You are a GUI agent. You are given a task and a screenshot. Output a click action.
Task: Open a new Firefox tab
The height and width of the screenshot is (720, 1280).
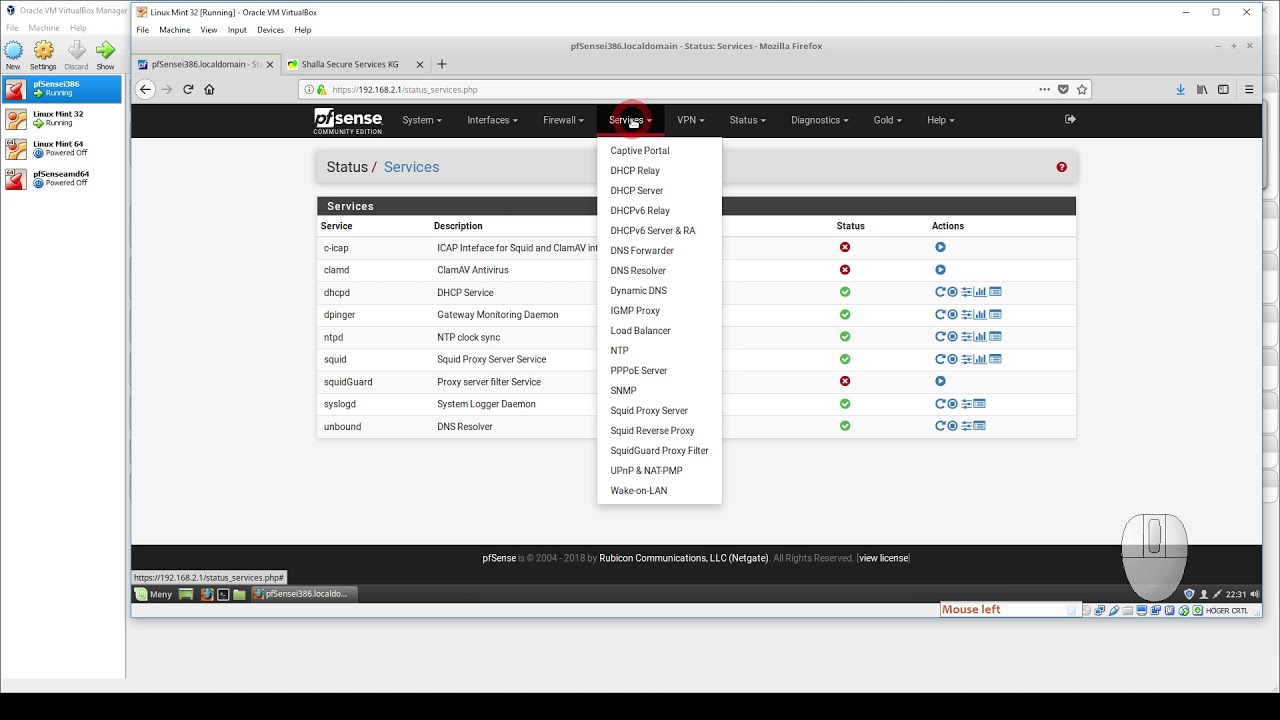point(442,64)
